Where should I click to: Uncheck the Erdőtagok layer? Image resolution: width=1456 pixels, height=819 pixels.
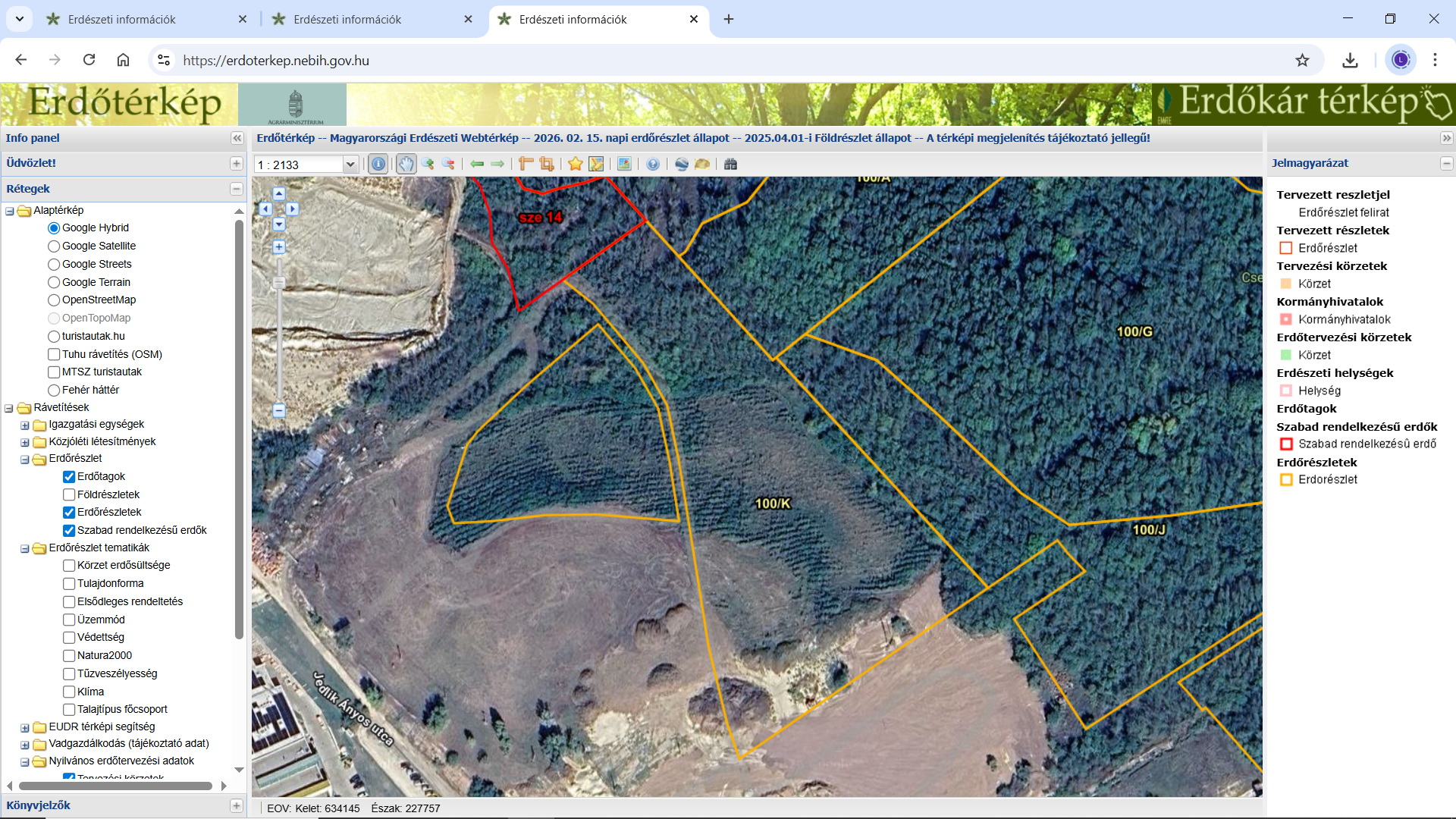[69, 476]
